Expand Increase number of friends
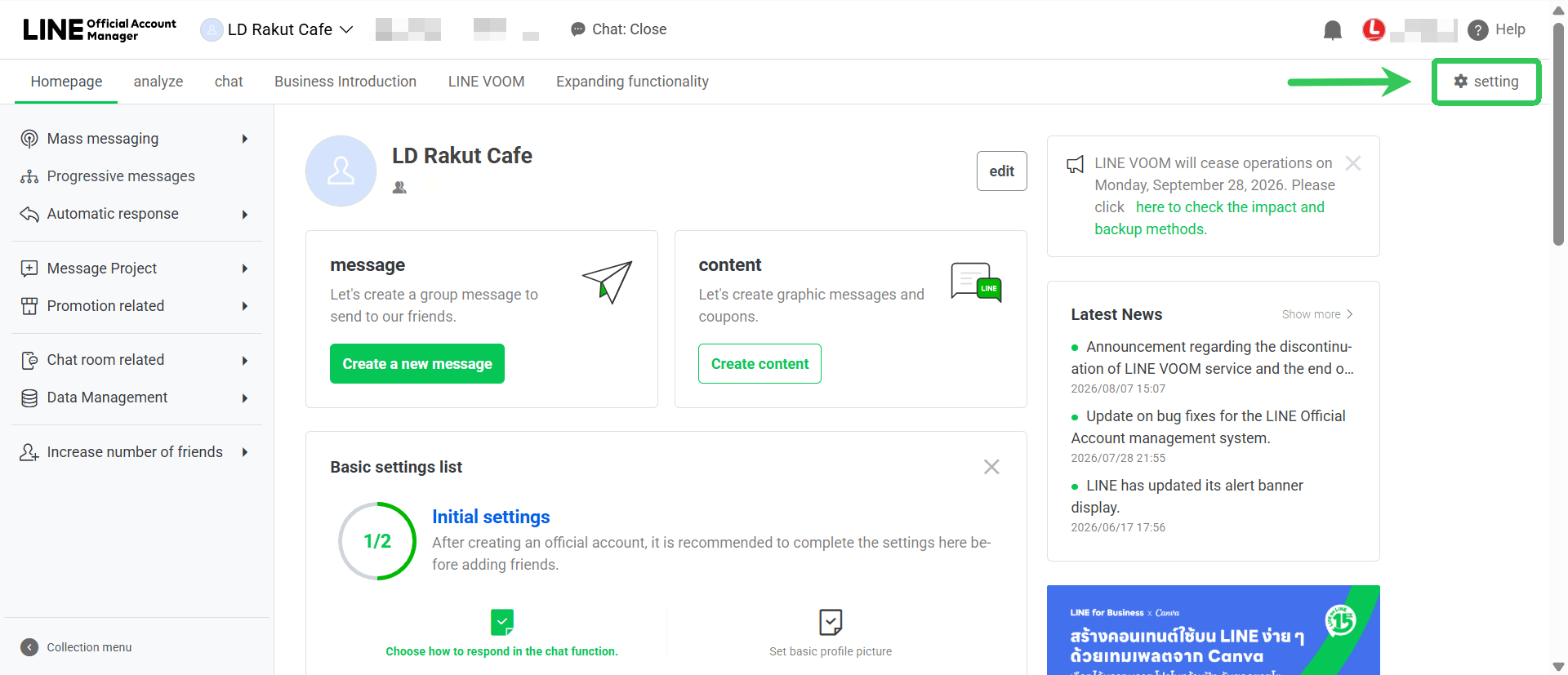This screenshot has width=1568, height=675. click(x=245, y=452)
